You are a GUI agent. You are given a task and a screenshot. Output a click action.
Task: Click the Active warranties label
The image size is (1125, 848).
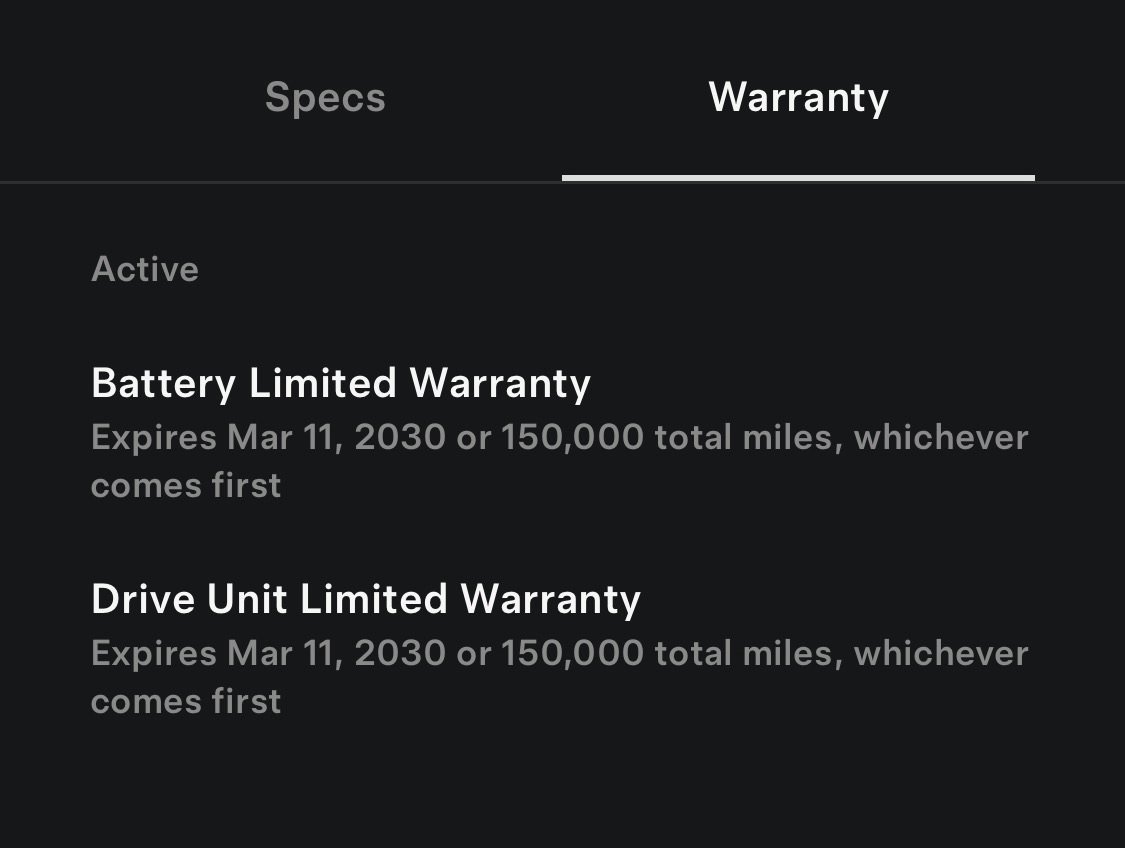145,269
